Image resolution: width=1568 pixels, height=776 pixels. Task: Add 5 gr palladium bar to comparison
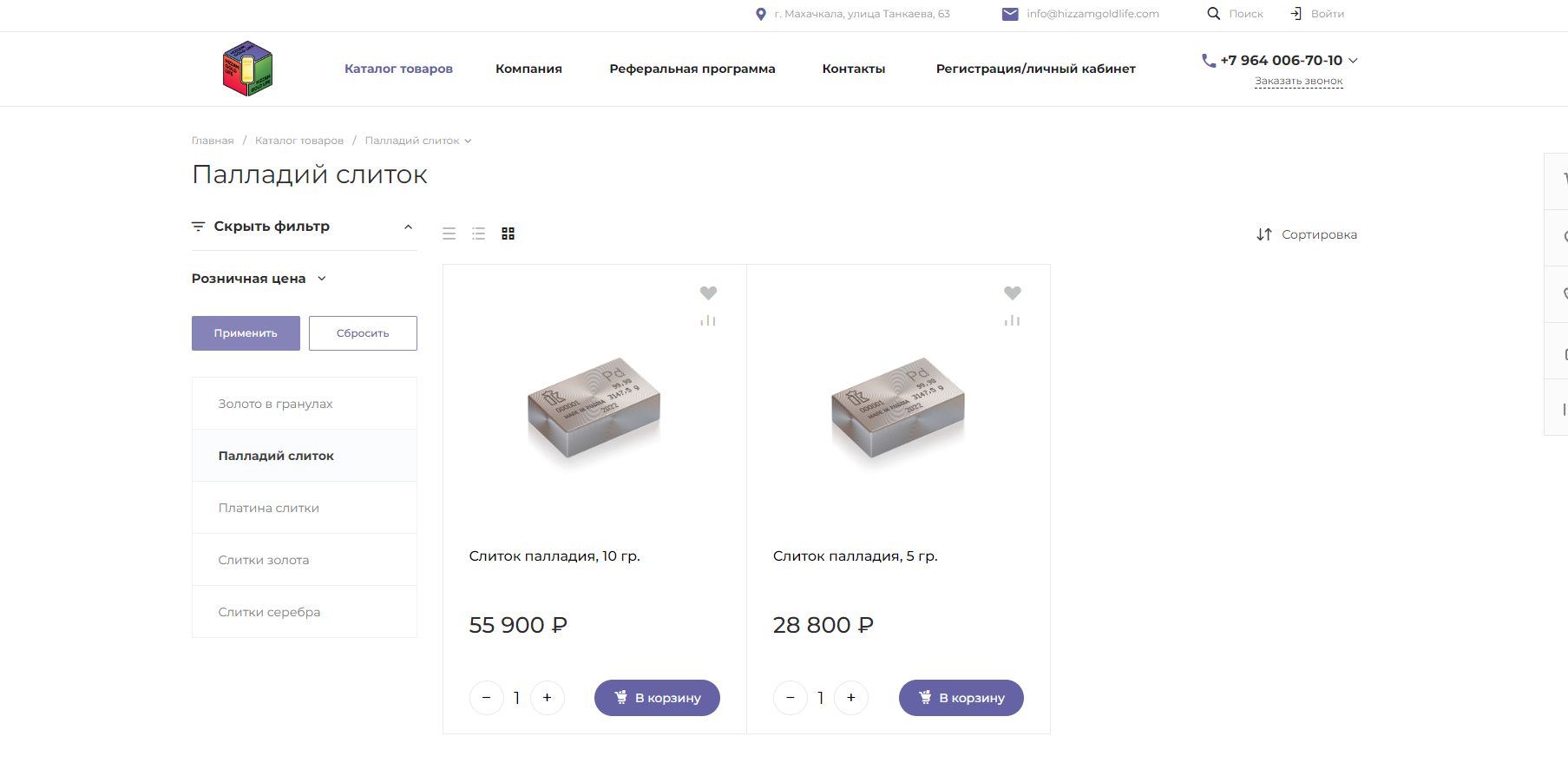pos(1012,321)
